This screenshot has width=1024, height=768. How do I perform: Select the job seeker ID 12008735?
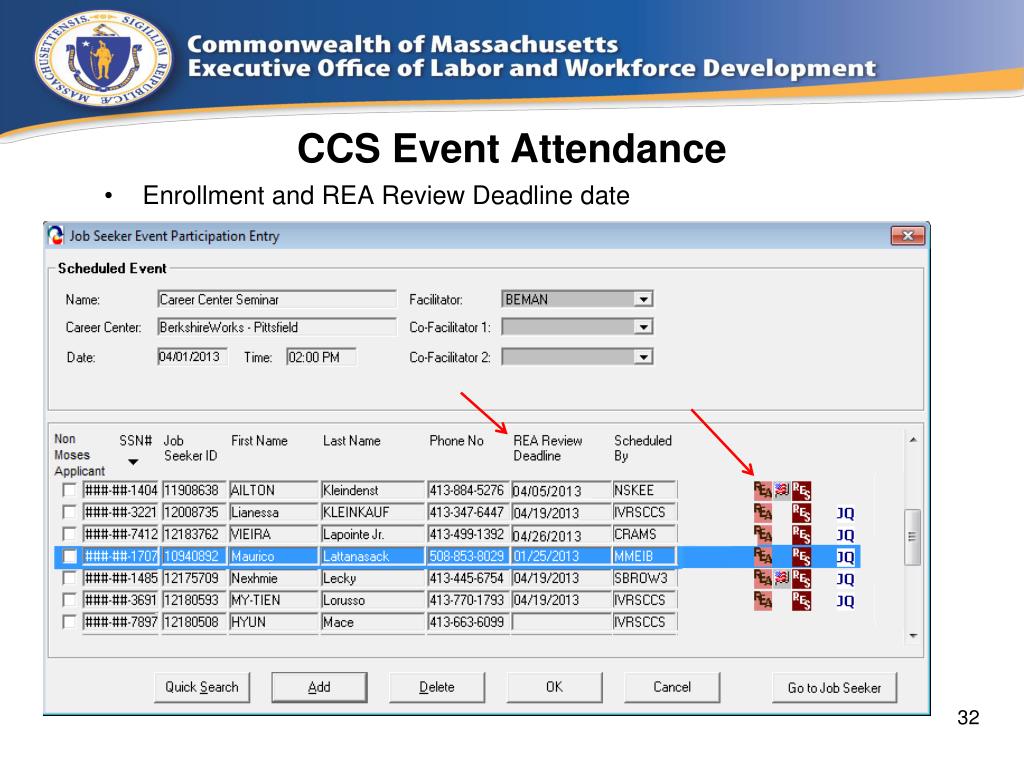coord(193,512)
